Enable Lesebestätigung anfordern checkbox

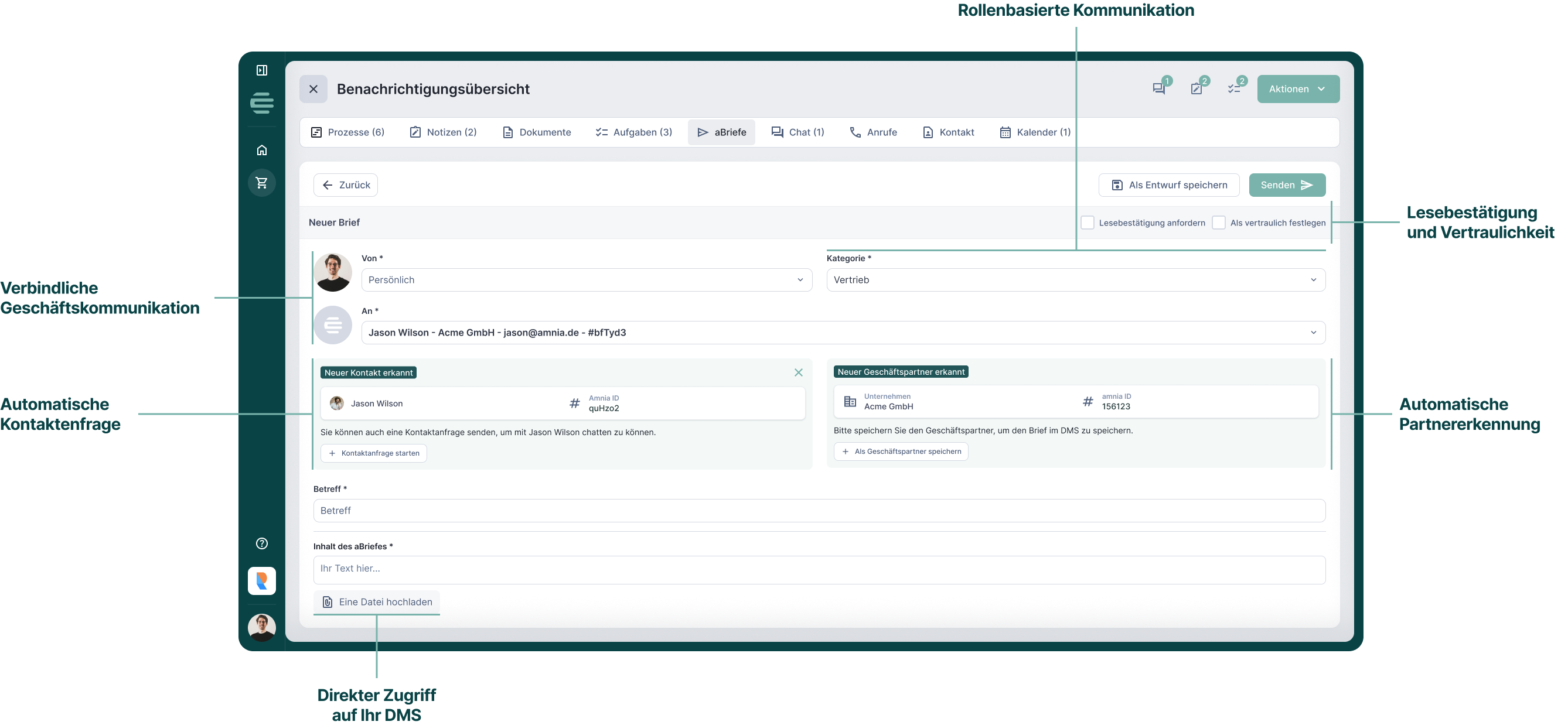[1087, 223]
